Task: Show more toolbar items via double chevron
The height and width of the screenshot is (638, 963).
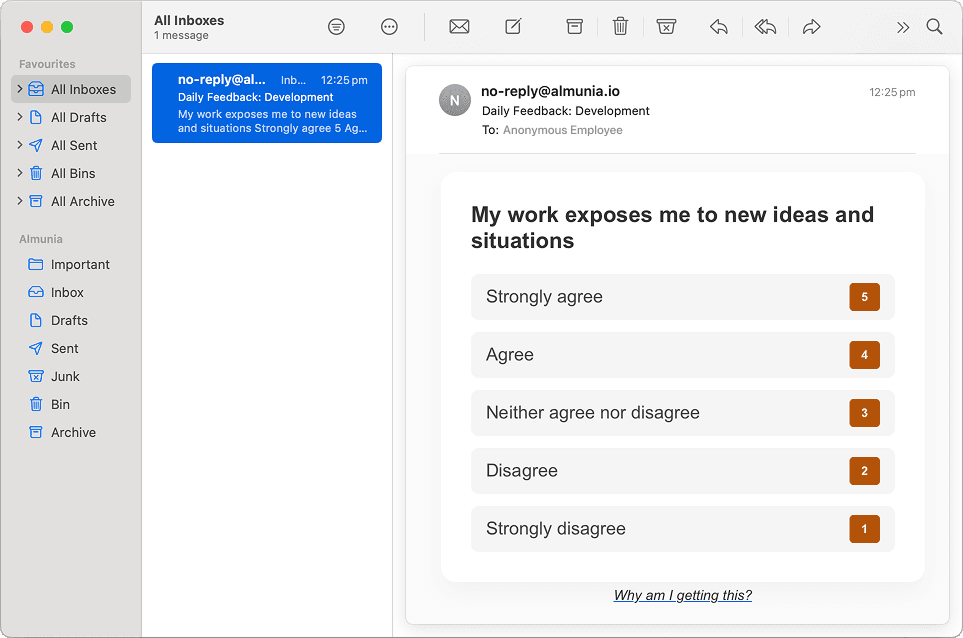Action: pos(903,27)
